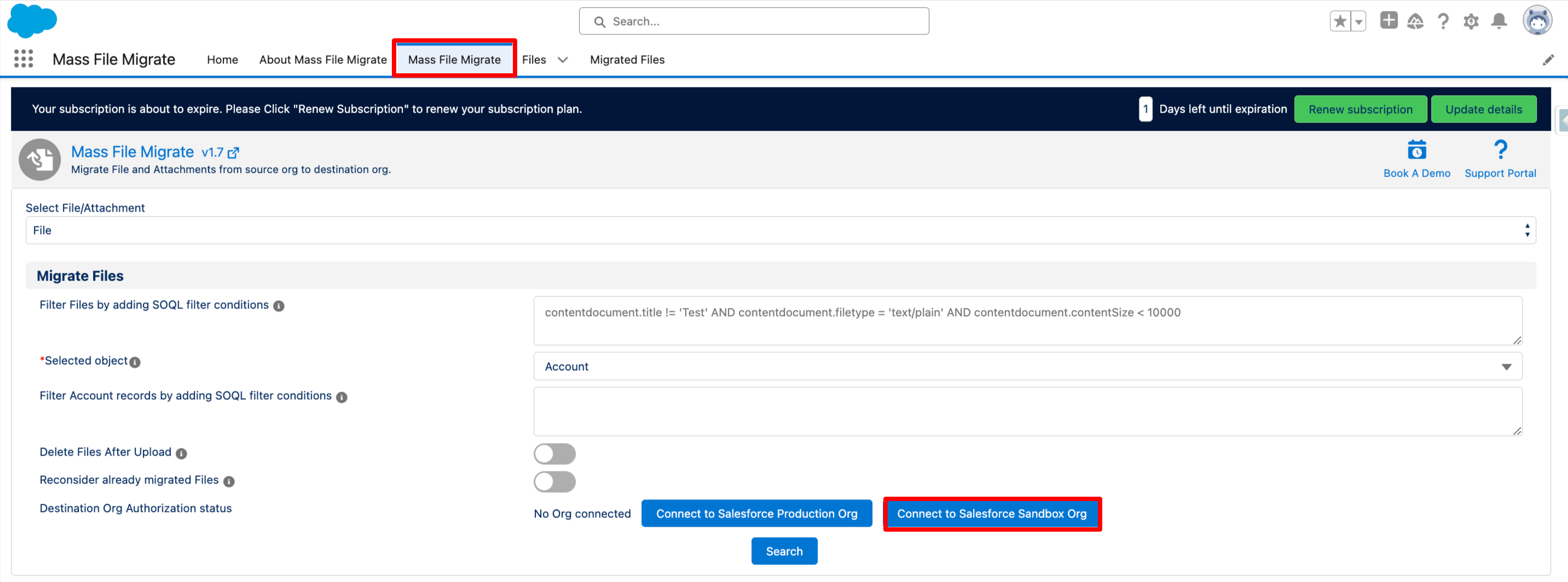The width and height of the screenshot is (1568, 582).
Task: Click the search magnifier icon
Action: 600,22
